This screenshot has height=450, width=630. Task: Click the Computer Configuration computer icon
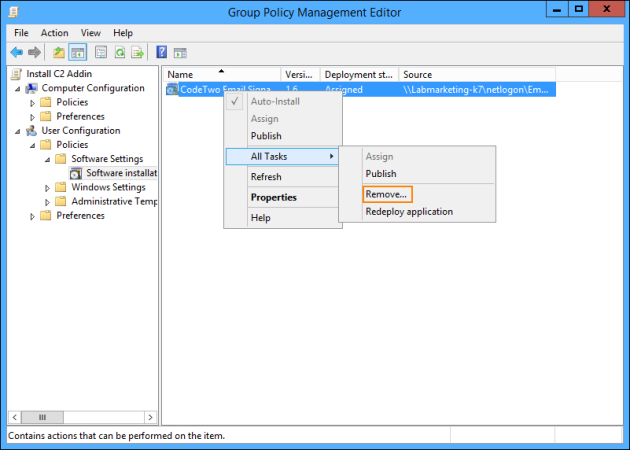pyautogui.click(x=31, y=88)
